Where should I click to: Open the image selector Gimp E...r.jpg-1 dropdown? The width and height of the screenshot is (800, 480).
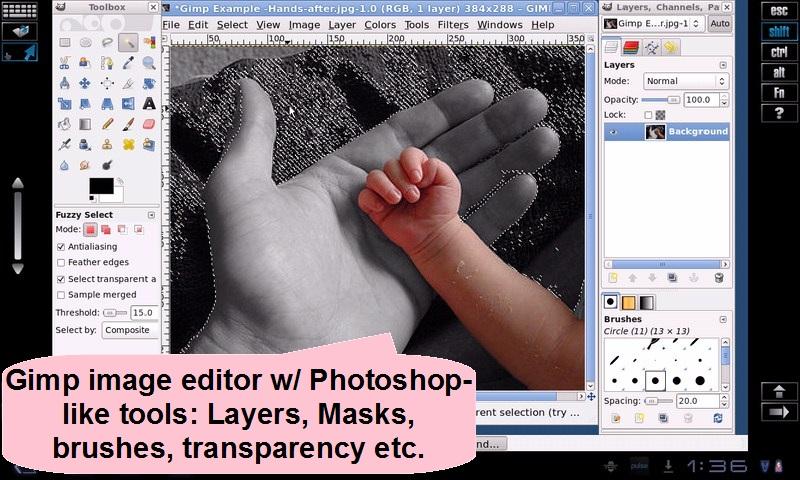pyautogui.click(x=653, y=23)
